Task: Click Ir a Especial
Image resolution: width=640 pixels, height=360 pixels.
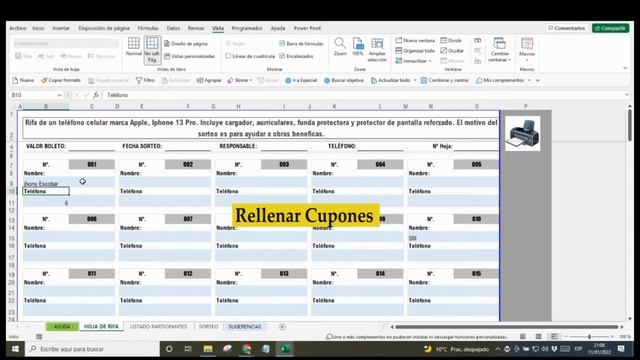Action: point(301,80)
